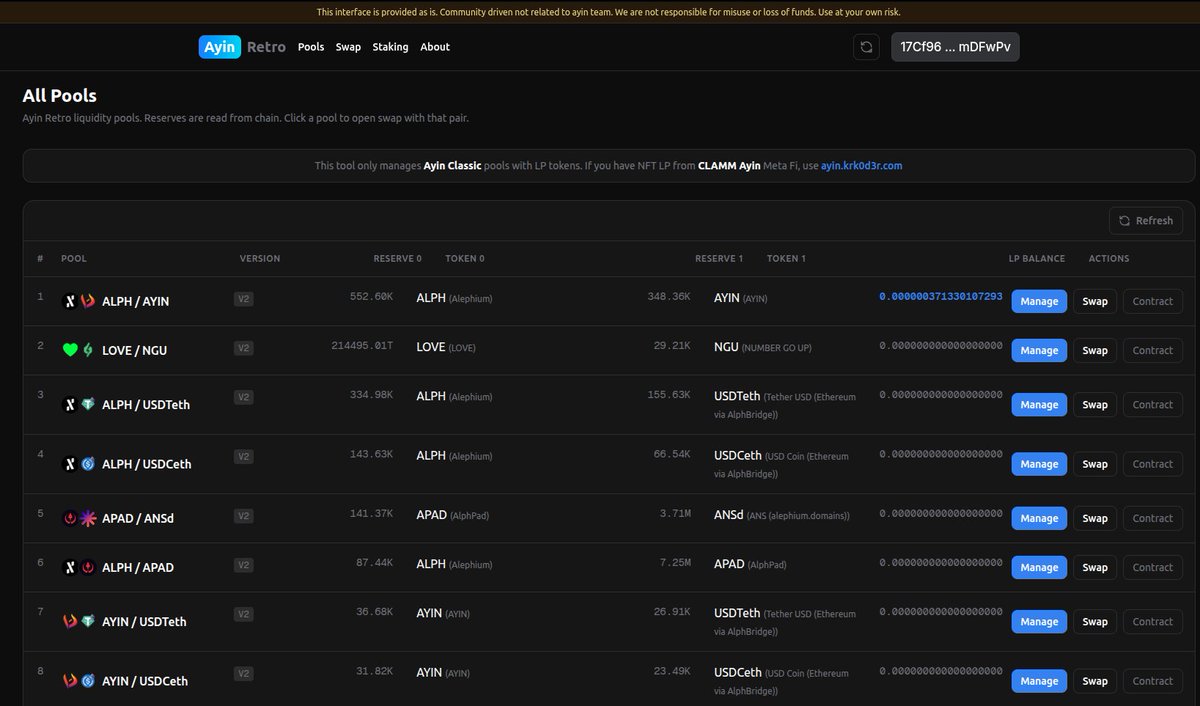Swap on the APAD / ANSd pool
The image size is (1200, 706).
(x=1095, y=518)
